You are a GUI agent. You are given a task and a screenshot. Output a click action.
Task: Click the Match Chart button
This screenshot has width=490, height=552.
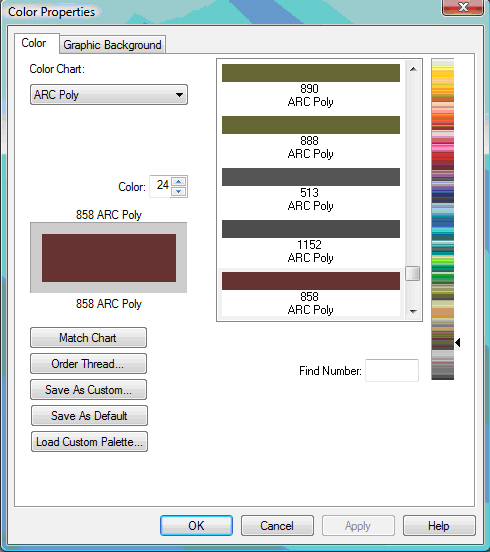(88, 338)
